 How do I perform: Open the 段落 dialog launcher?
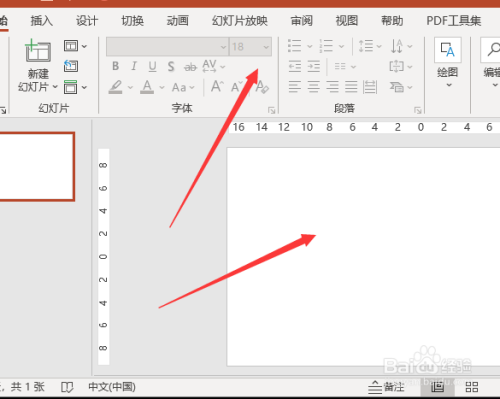point(418,110)
